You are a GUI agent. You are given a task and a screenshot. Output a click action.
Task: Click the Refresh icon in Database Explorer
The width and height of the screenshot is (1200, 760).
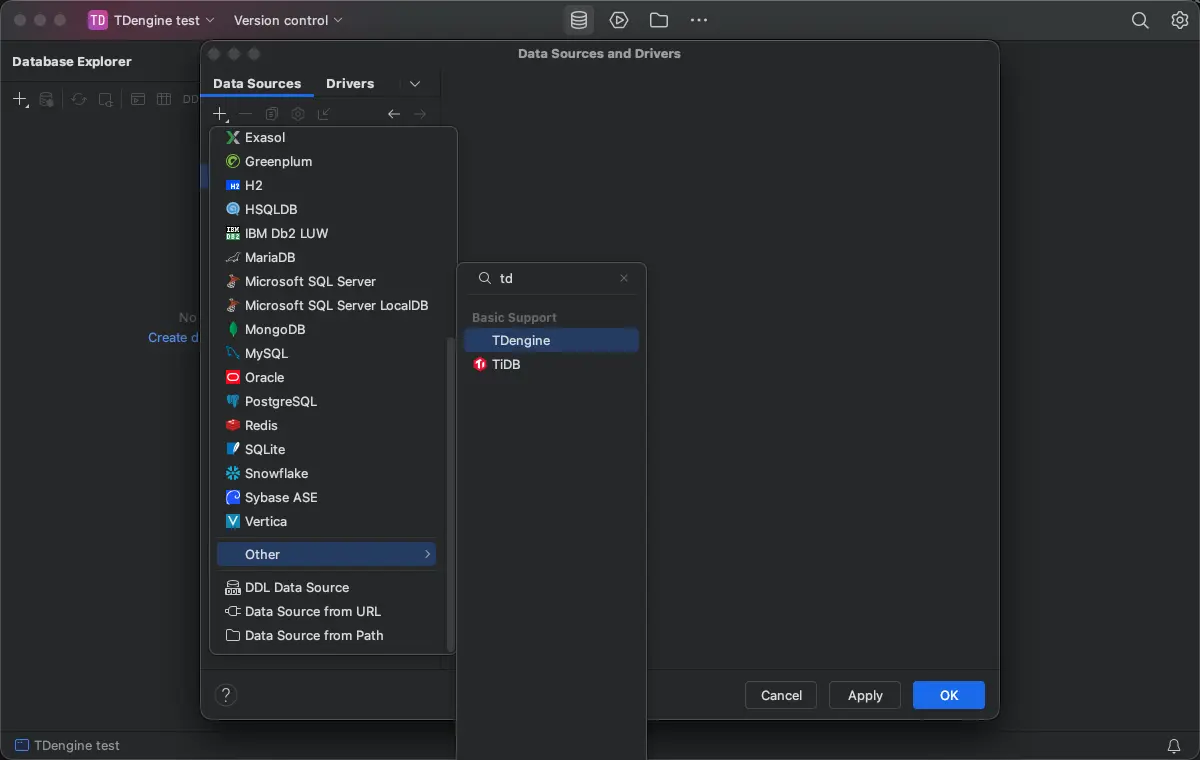point(78,99)
